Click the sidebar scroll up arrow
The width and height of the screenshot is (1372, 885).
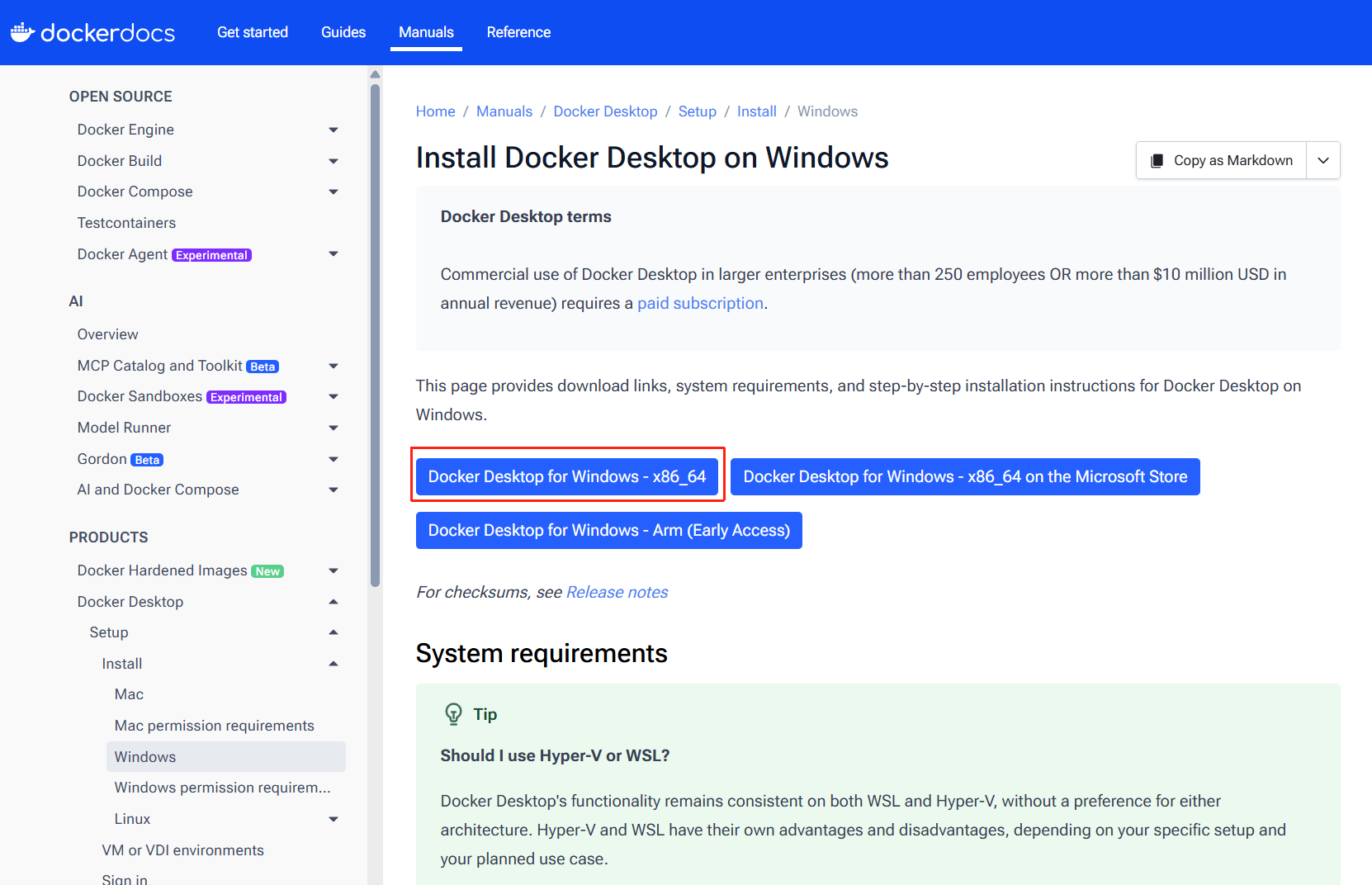(x=375, y=74)
